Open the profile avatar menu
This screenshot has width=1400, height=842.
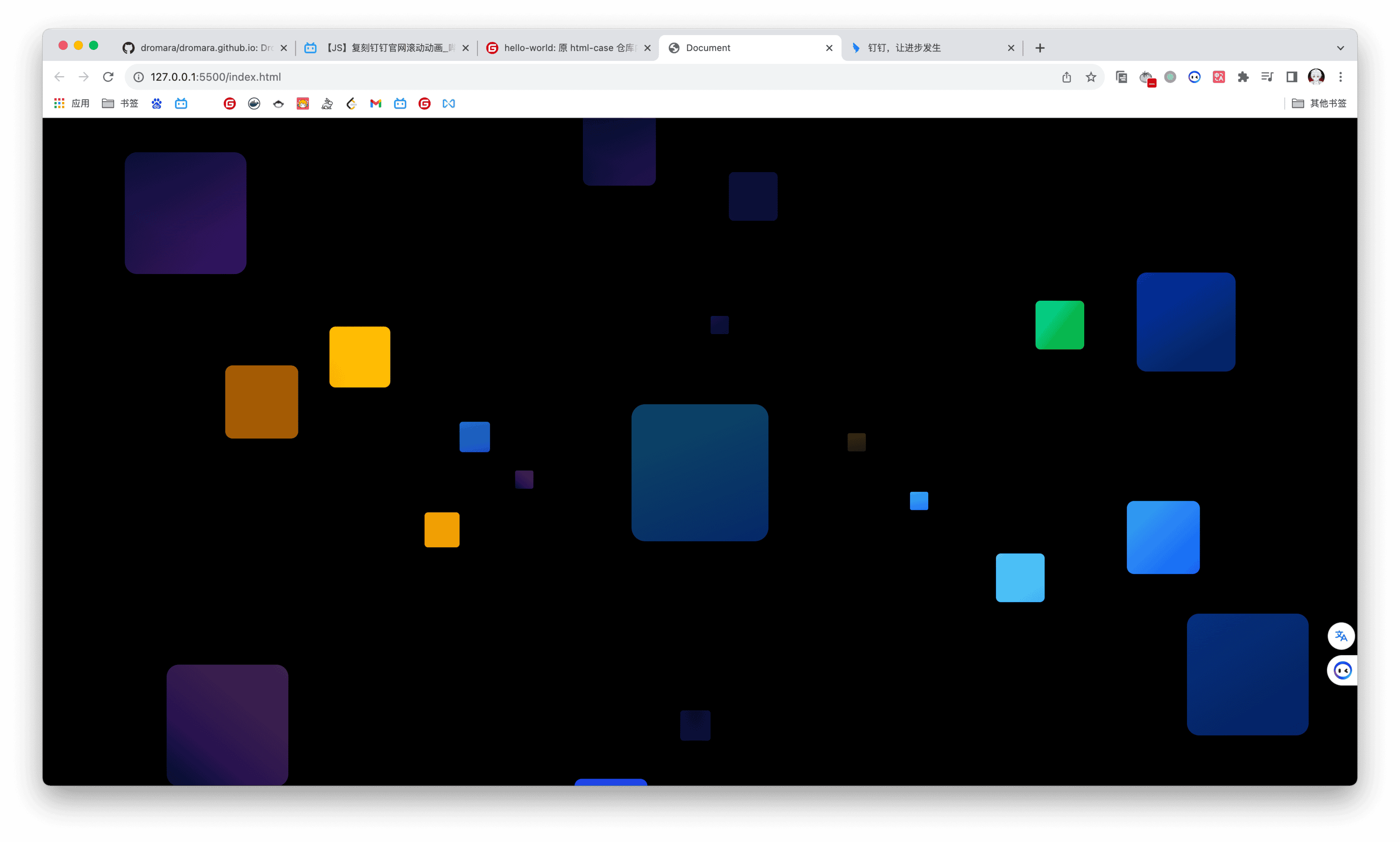pyautogui.click(x=1315, y=77)
